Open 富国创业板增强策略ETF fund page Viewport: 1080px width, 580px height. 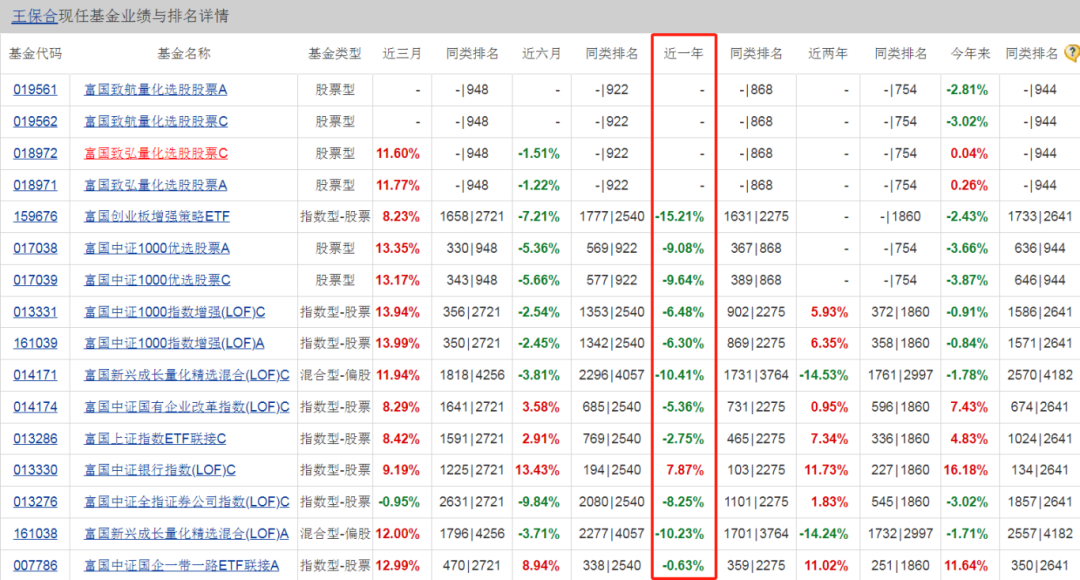pos(157,216)
